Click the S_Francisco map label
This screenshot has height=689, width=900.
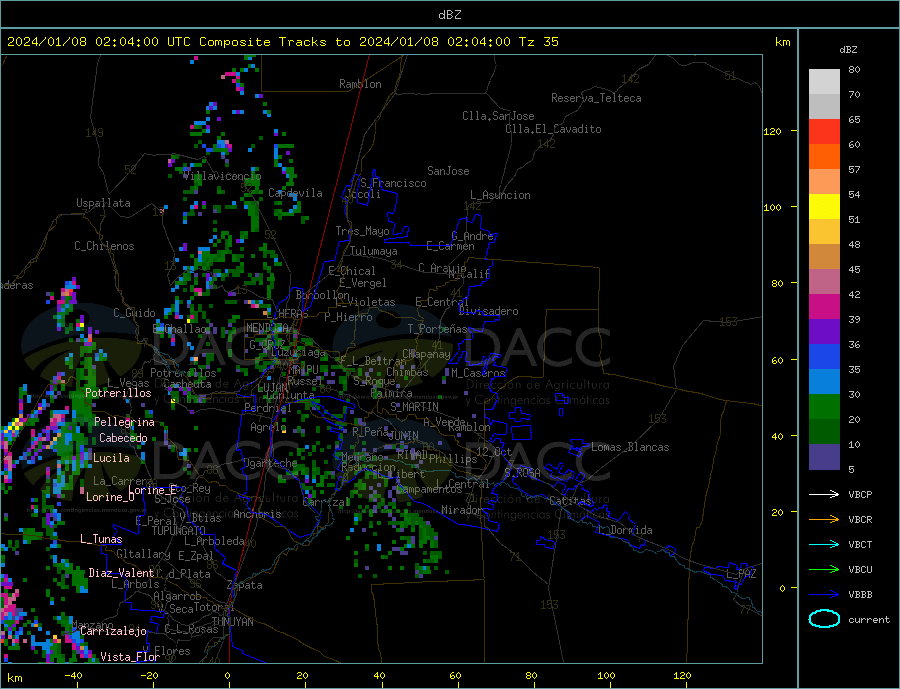click(393, 183)
